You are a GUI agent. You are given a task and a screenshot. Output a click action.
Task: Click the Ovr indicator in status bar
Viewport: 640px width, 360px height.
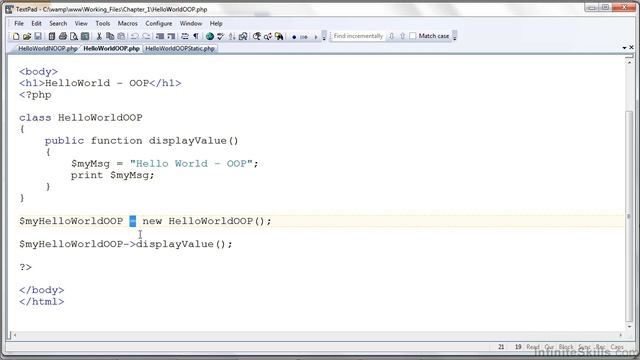click(x=549, y=347)
